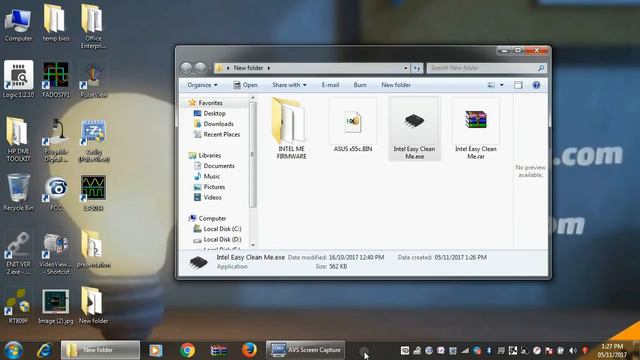Screen dimensions: 640x360
Task: Switch to AVS Screen Capture taskbar button
Action: point(306,350)
